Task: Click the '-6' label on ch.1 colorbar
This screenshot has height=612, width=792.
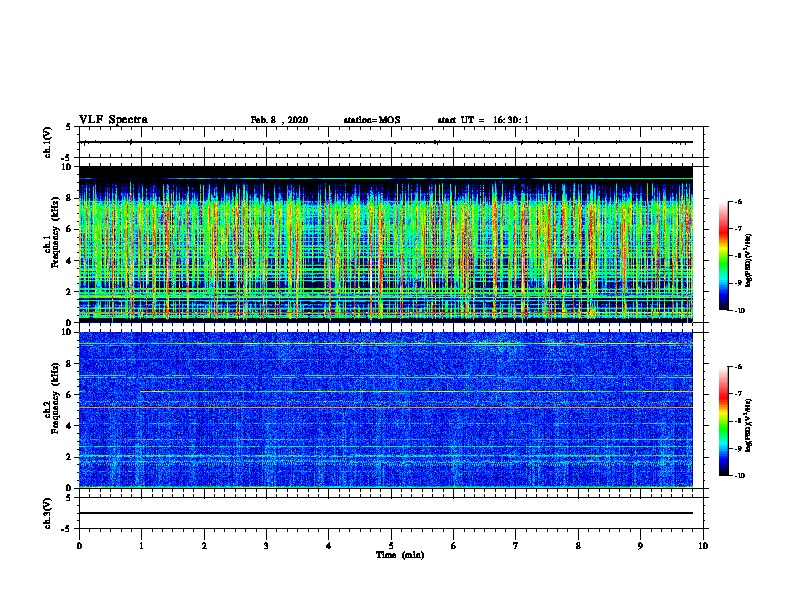Action: click(737, 201)
